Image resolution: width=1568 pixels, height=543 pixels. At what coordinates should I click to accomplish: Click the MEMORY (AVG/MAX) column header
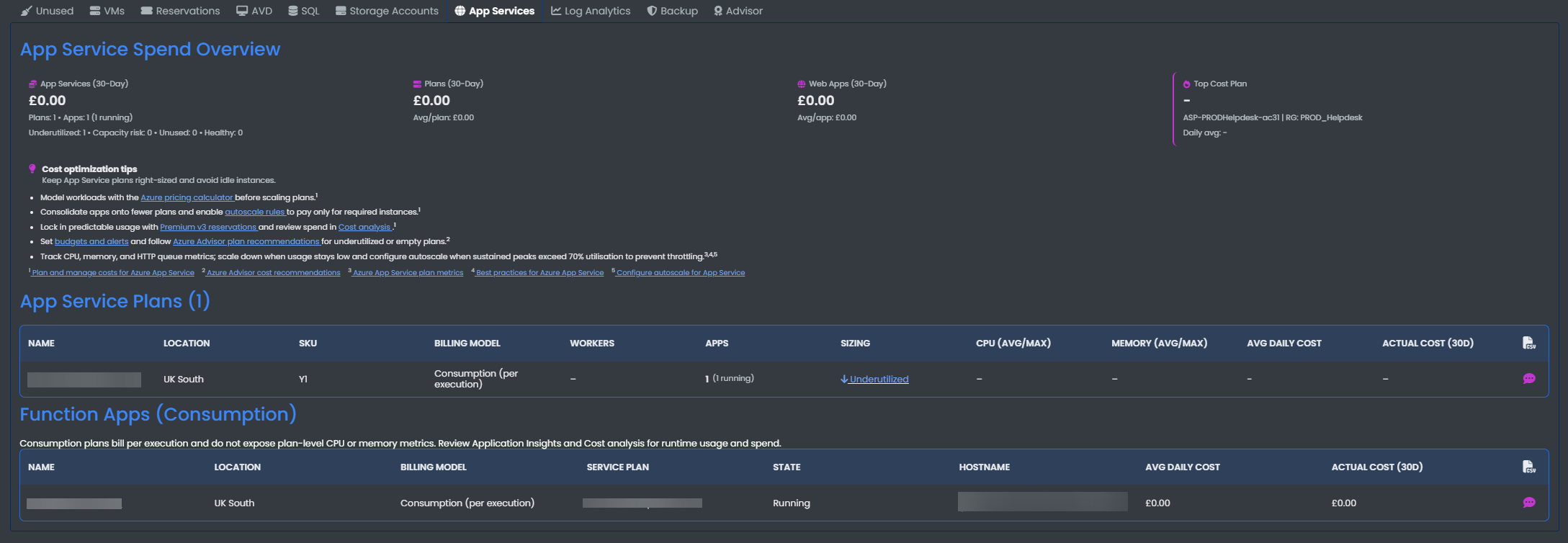pos(1159,344)
